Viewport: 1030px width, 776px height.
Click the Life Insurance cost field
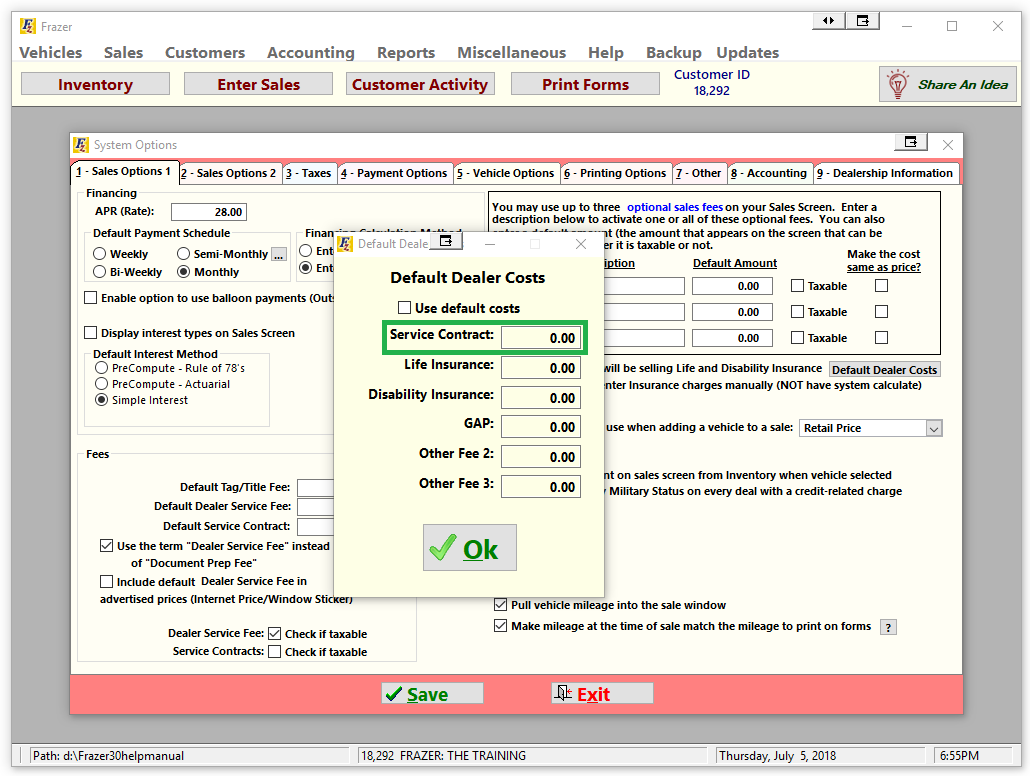(x=541, y=368)
